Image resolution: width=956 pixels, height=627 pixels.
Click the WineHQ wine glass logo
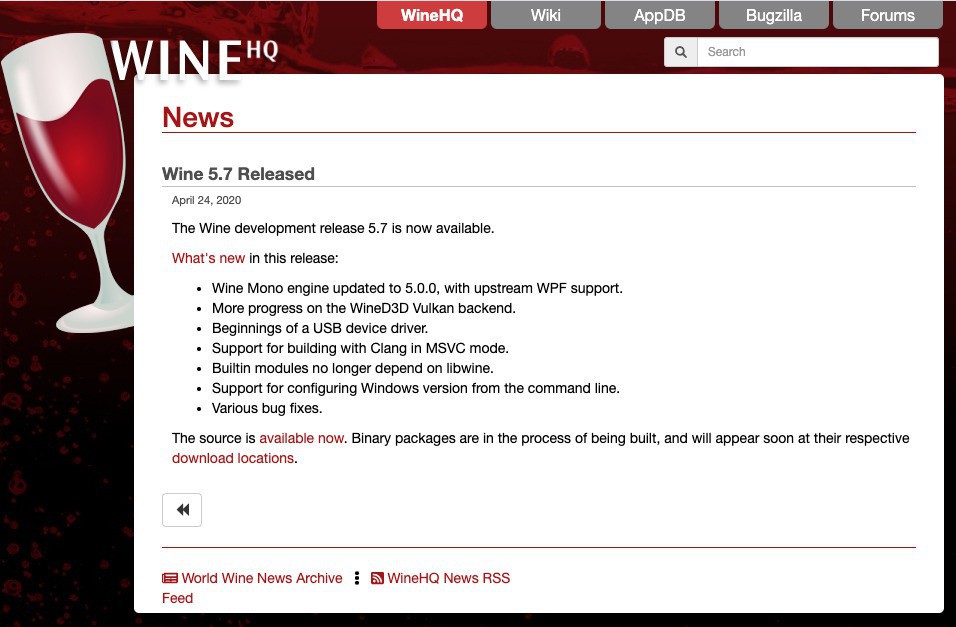coord(67,183)
